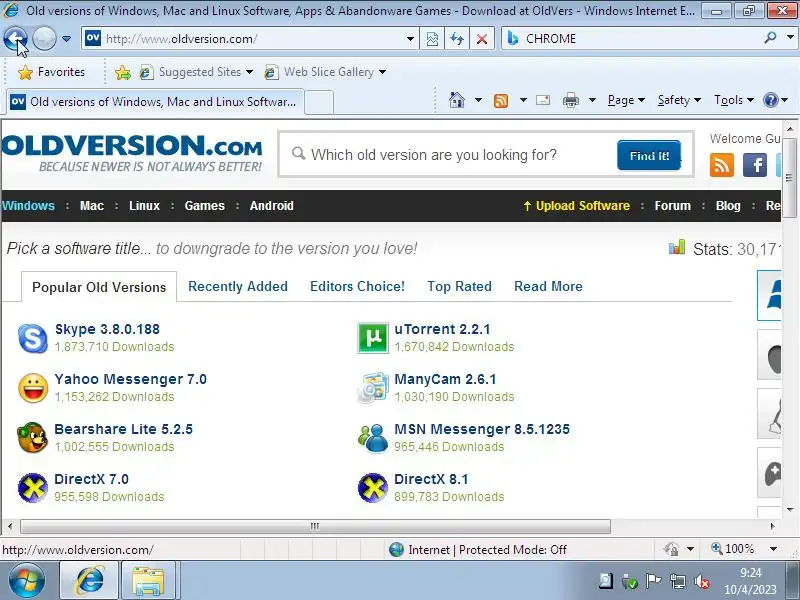The image size is (800, 600).
Task: Open the Windows Start orb
Action: (27, 581)
